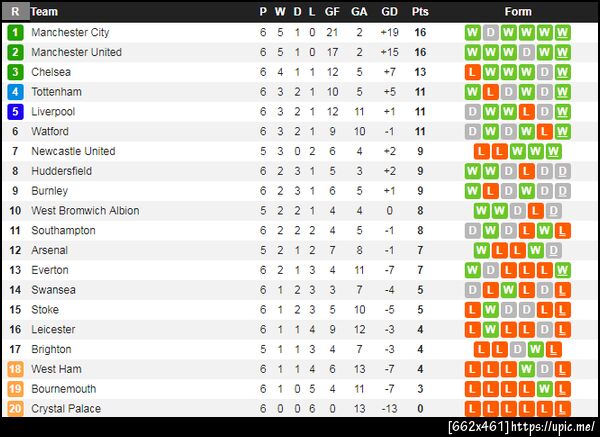Viewport: 600px width, 437px height.
Task: Select the Newcastle United team name
Action: point(73,151)
